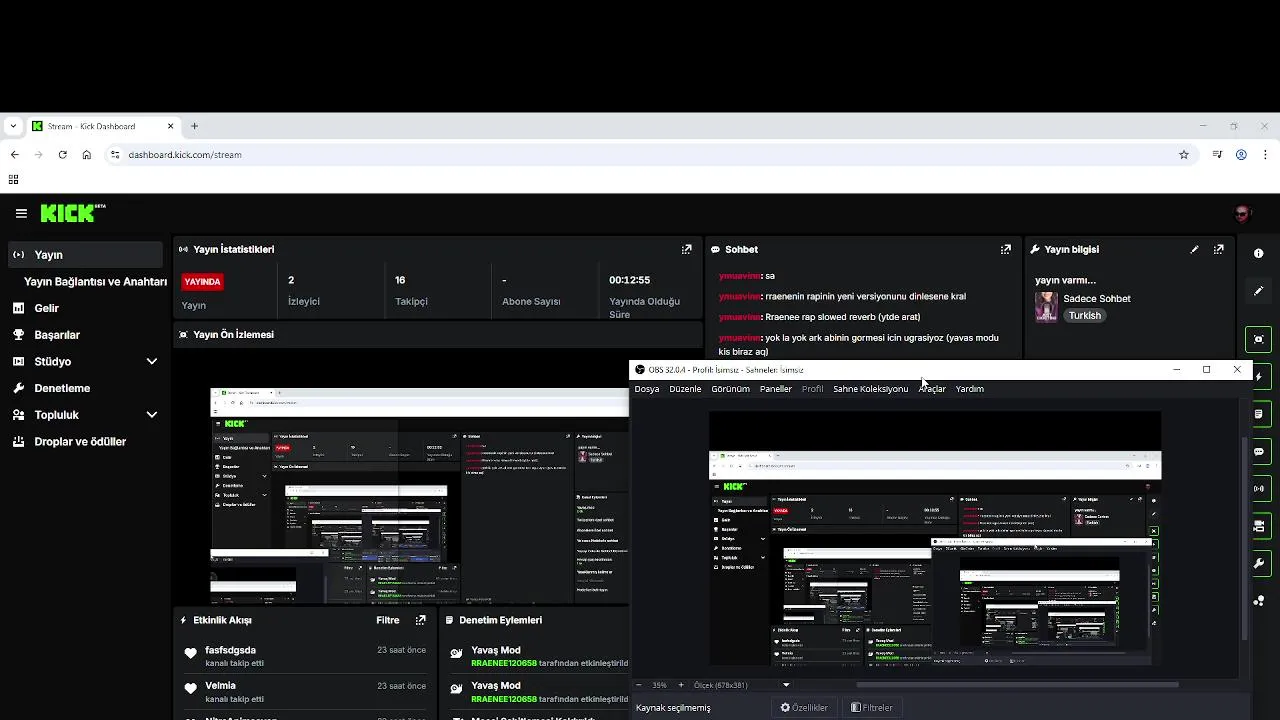Zoom in the OBS preview with plus
The image size is (1280, 720).
click(x=681, y=685)
